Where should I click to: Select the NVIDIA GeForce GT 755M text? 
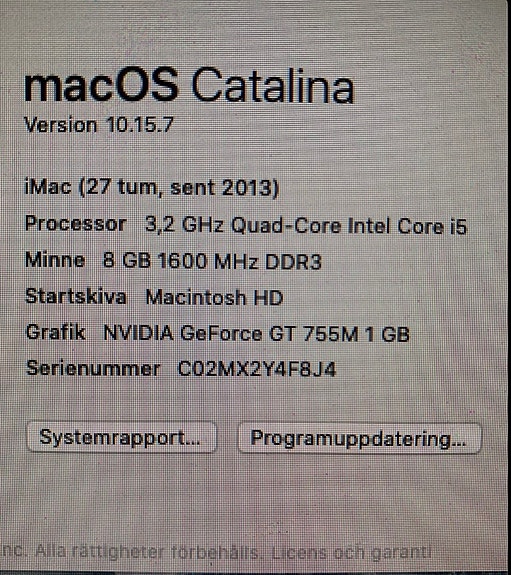coord(231,334)
